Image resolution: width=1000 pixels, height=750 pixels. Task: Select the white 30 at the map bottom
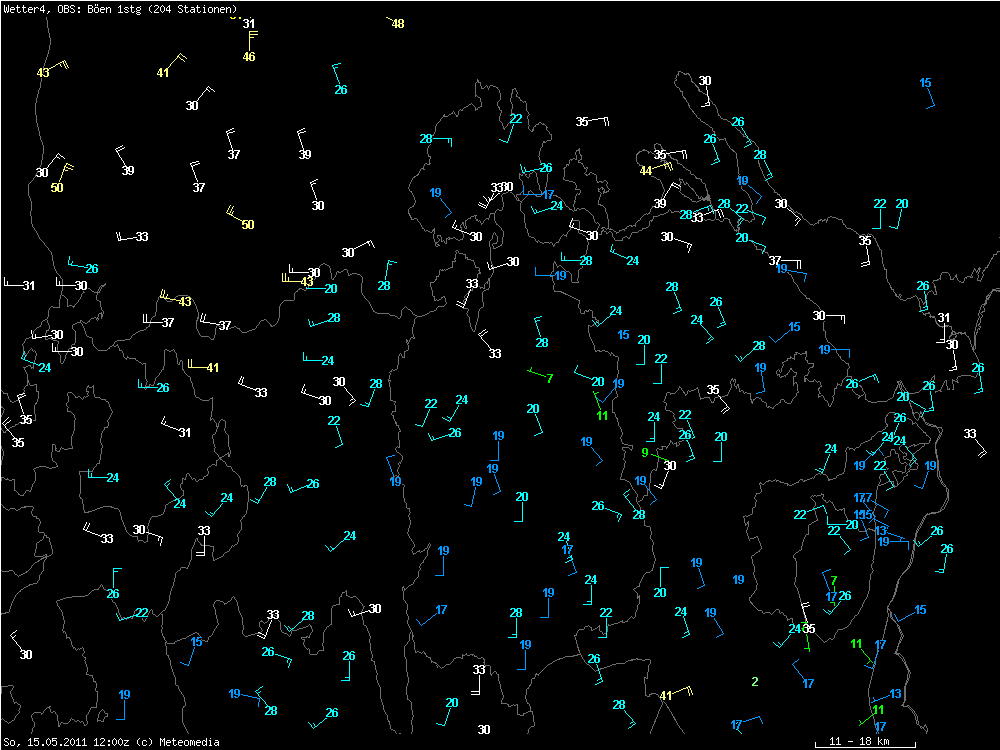click(484, 730)
